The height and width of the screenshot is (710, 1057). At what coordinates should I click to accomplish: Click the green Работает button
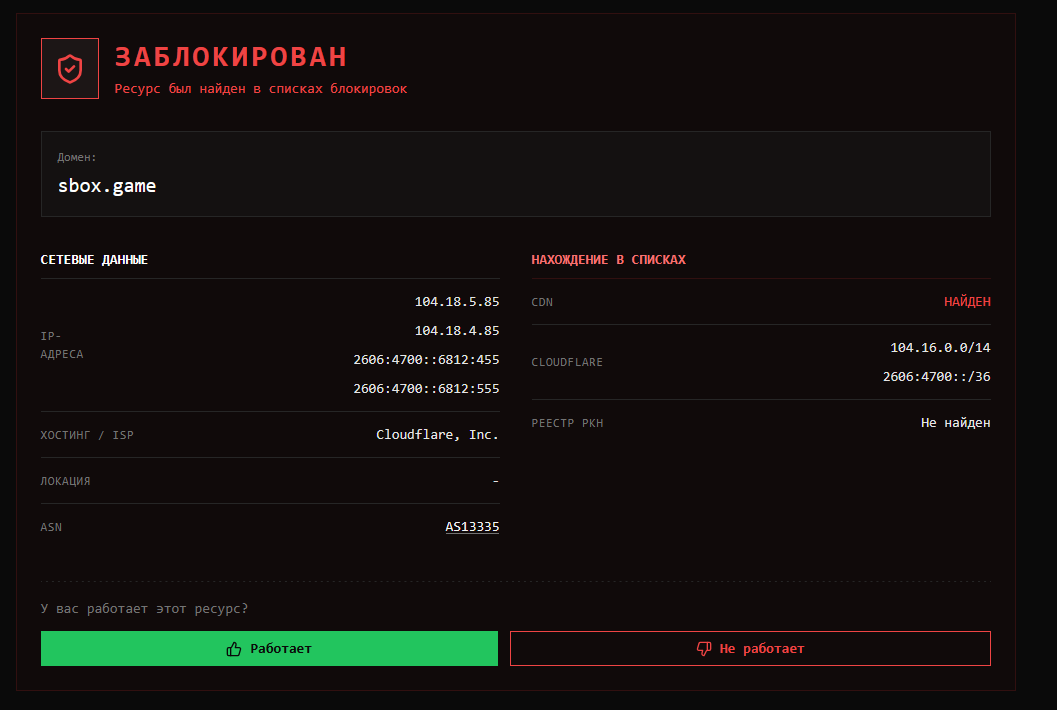(269, 649)
